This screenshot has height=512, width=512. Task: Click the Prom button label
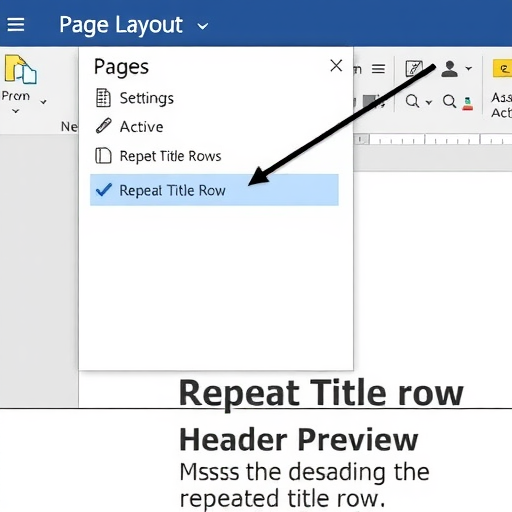click(x=16, y=96)
